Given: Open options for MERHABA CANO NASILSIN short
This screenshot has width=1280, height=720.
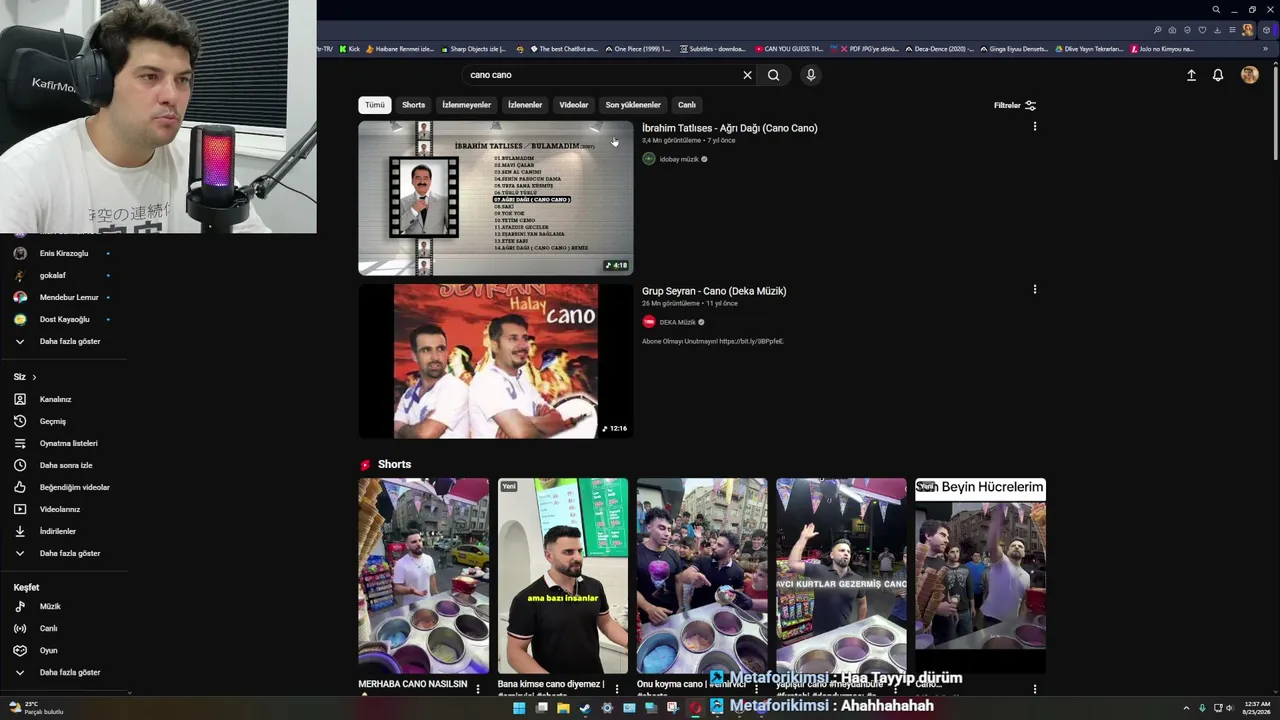Looking at the screenshot, I should click(478, 689).
